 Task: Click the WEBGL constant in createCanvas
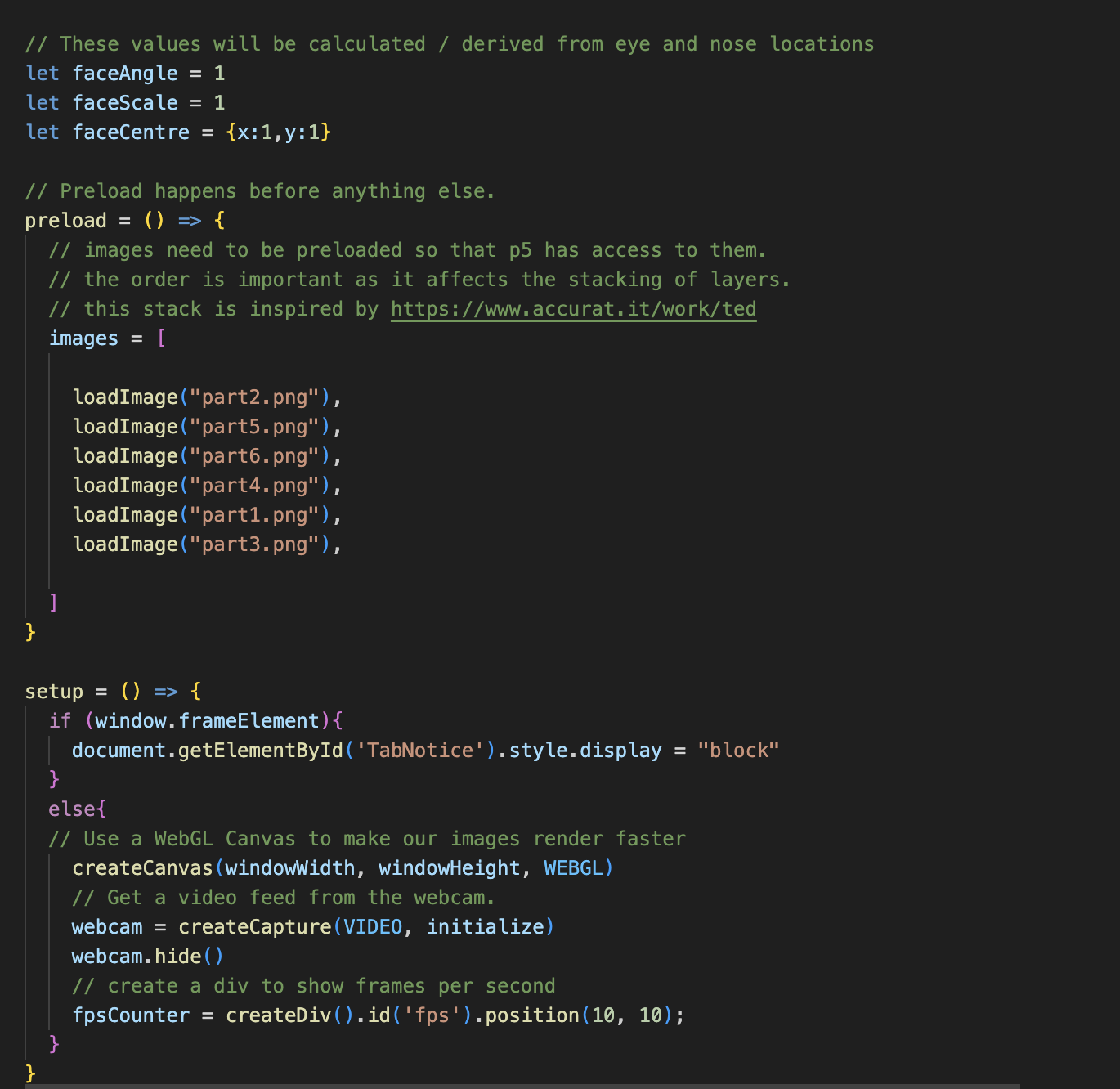point(573,868)
